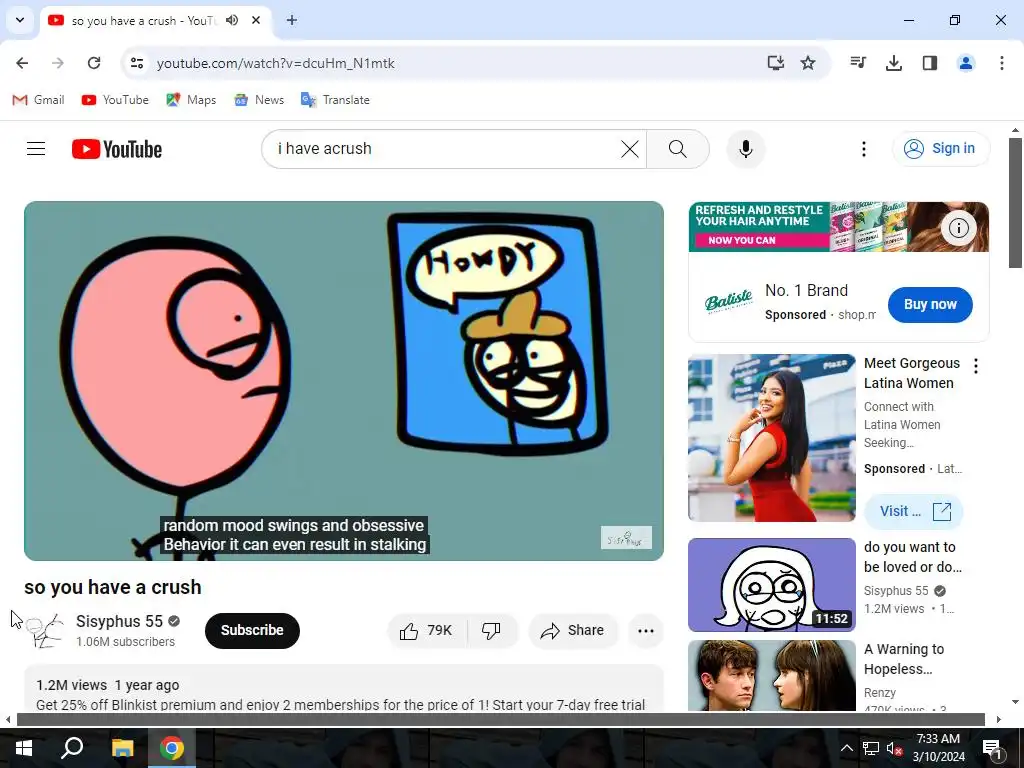
Task: Clear the search box text with X
Action: click(630, 149)
